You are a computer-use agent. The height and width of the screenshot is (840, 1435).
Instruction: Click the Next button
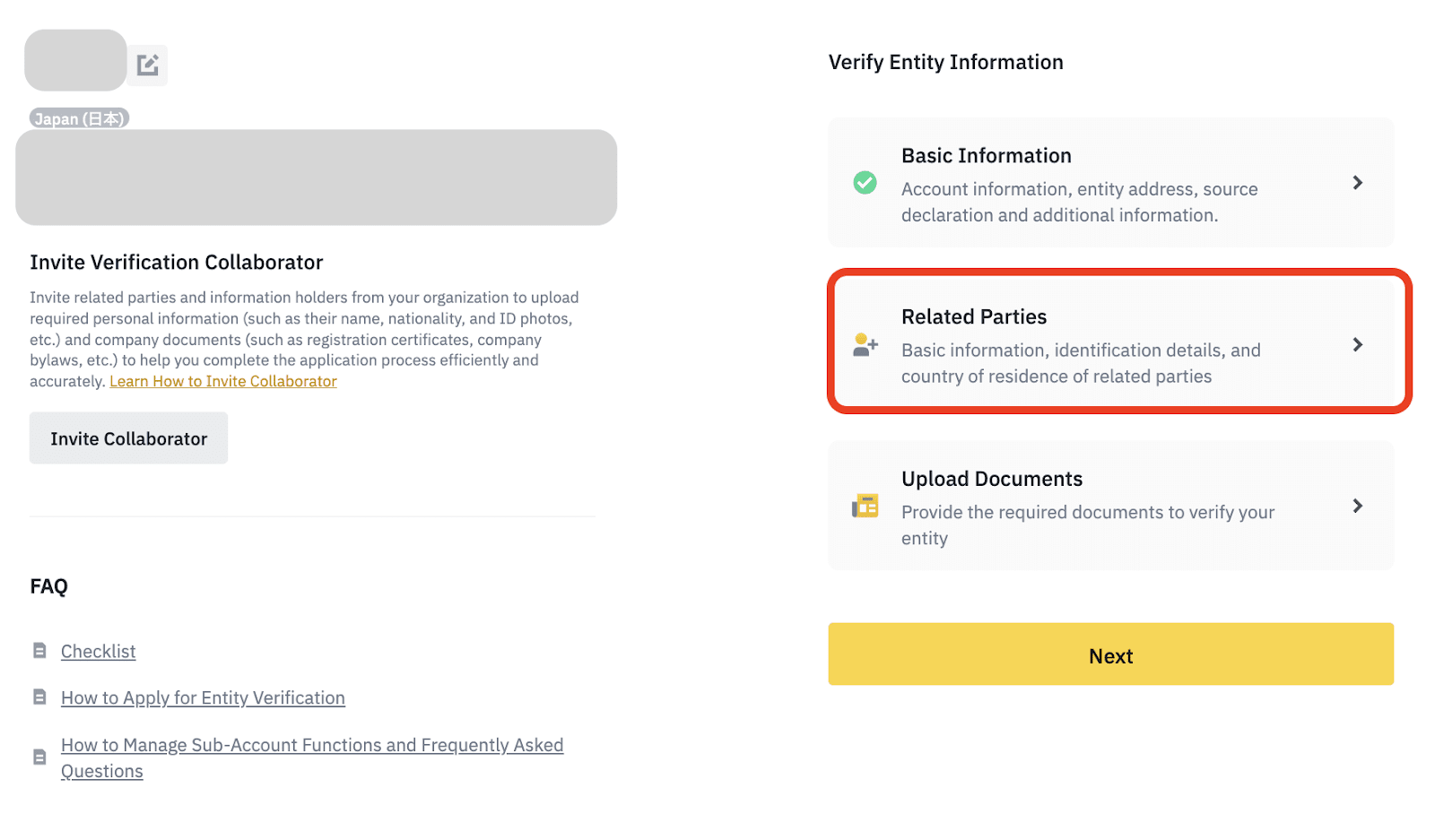click(x=1110, y=654)
